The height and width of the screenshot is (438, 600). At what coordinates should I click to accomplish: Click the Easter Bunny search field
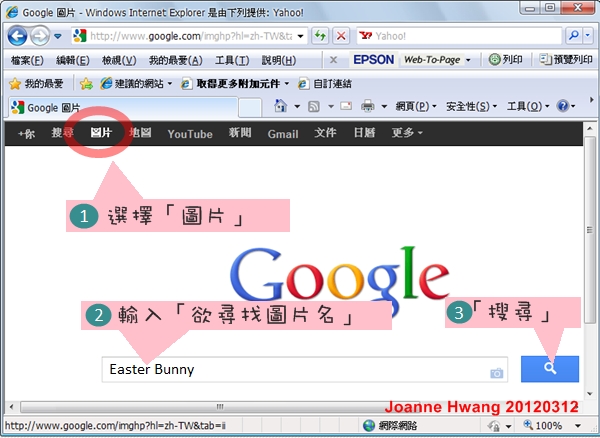pos(305,370)
